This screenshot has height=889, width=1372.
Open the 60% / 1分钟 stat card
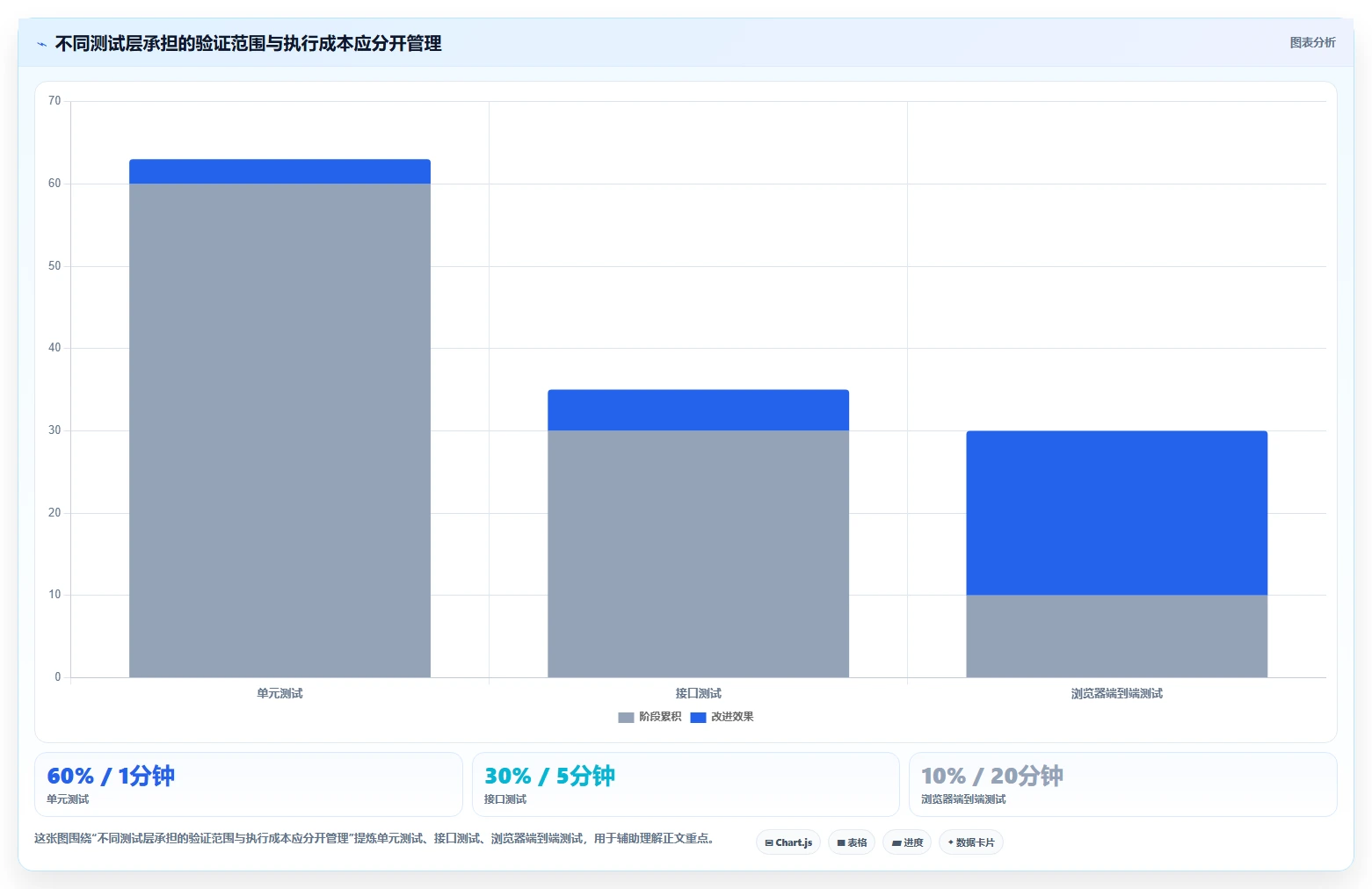point(249,784)
